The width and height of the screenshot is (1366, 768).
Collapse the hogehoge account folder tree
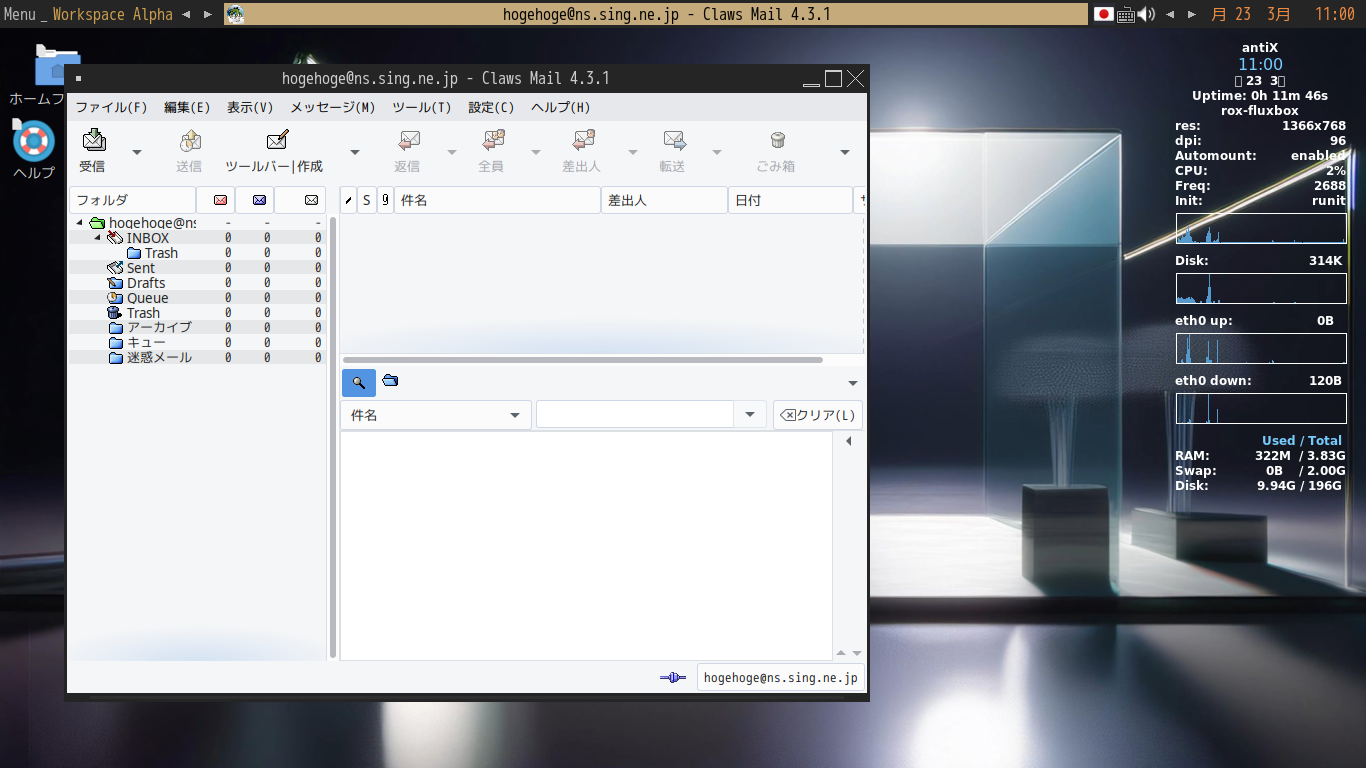coord(80,223)
